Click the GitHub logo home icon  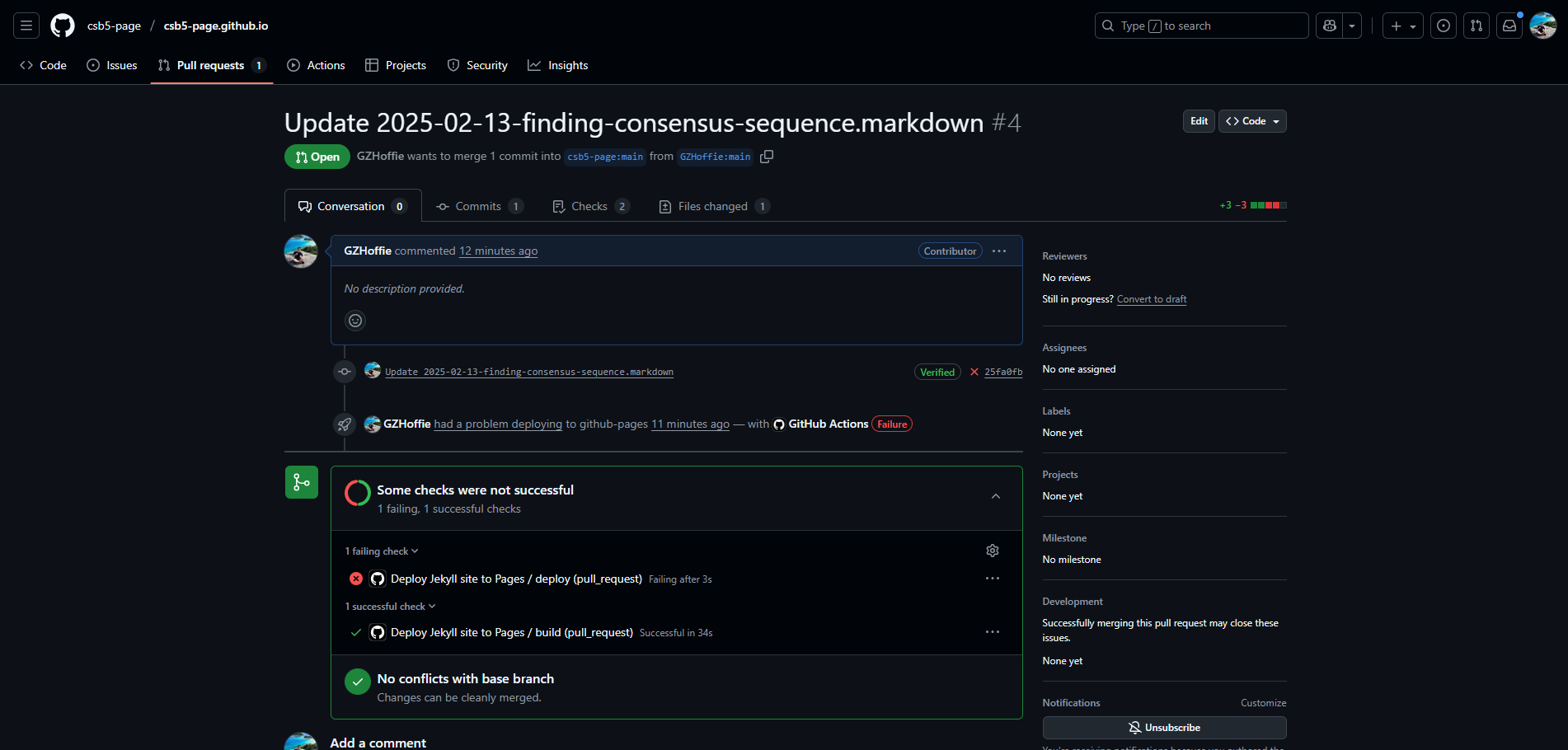coord(63,26)
